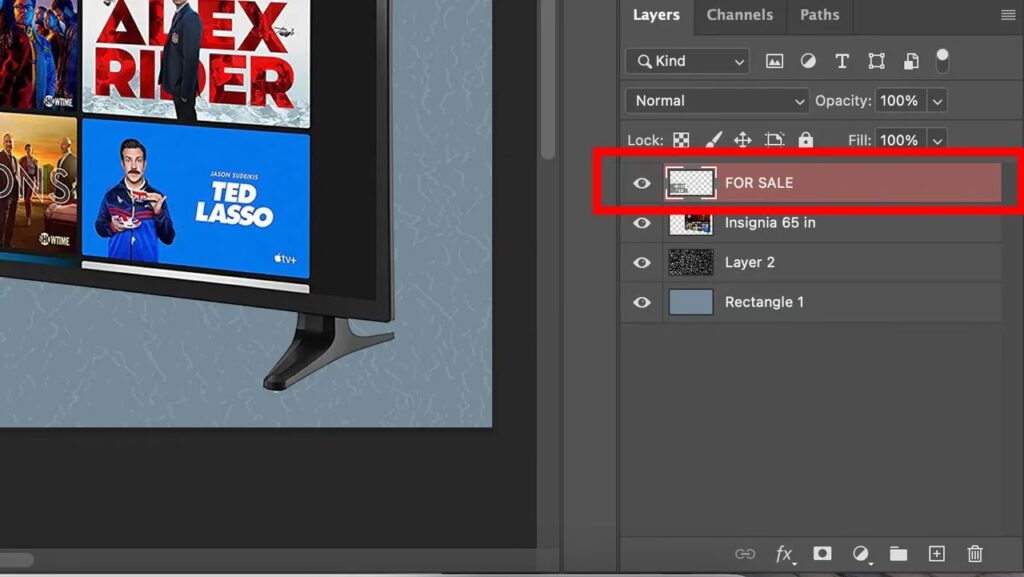Switch to the Channels tab

tap(739, 15)
